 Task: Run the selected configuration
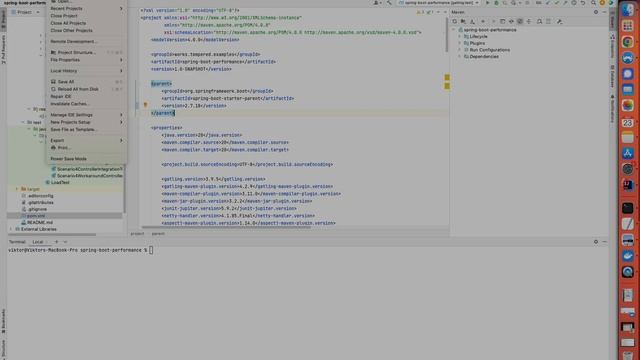coord(487,3)
